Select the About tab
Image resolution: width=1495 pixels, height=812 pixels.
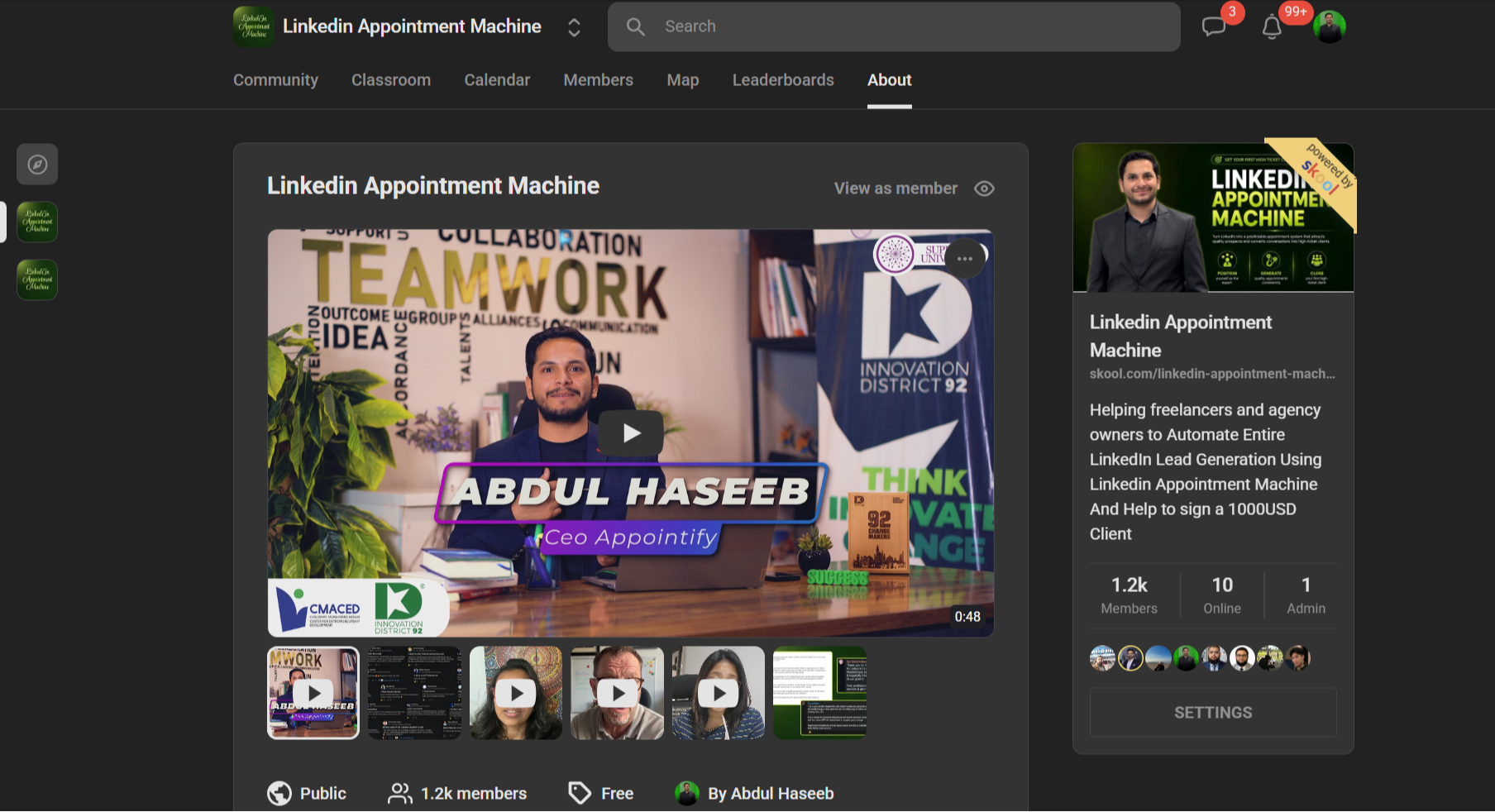pyautogui.click(x=890, y=80)
